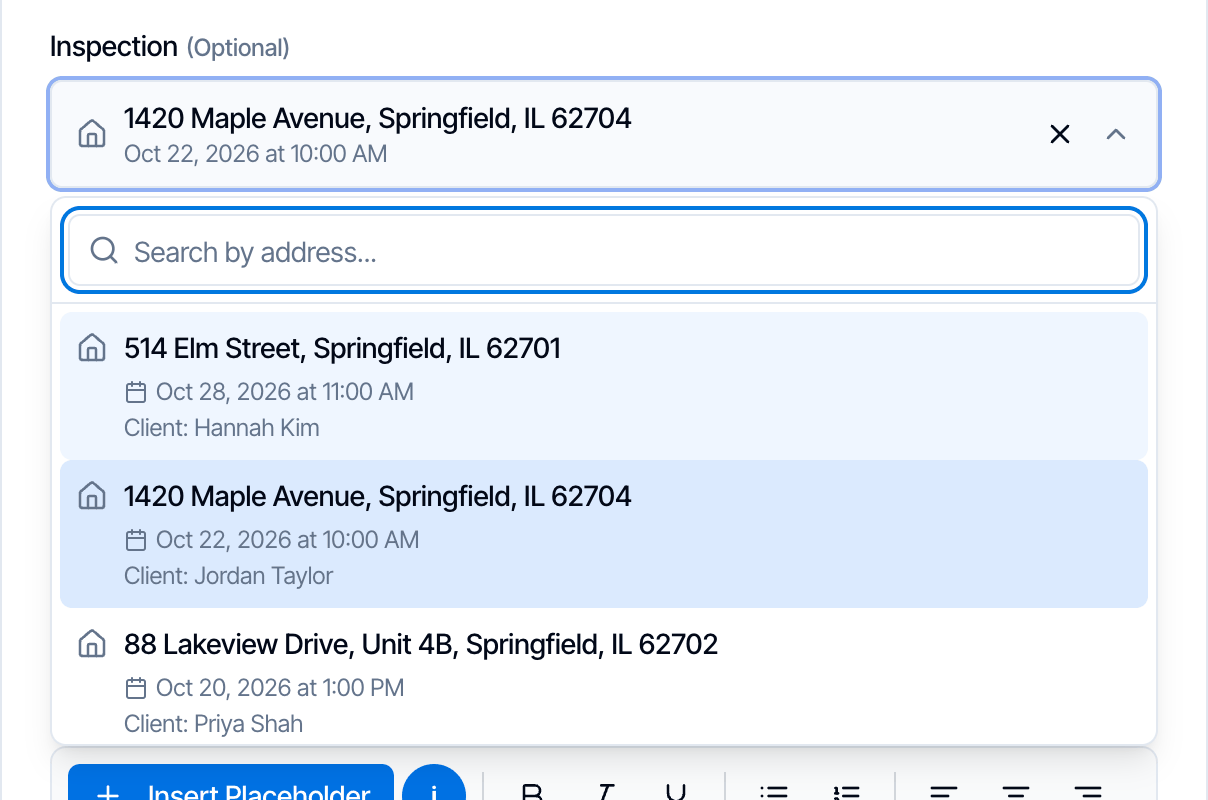Click the house icon beside 88 Lakeview Drive
Viewport: 1208px width, 800px height.
click(92, 644)
